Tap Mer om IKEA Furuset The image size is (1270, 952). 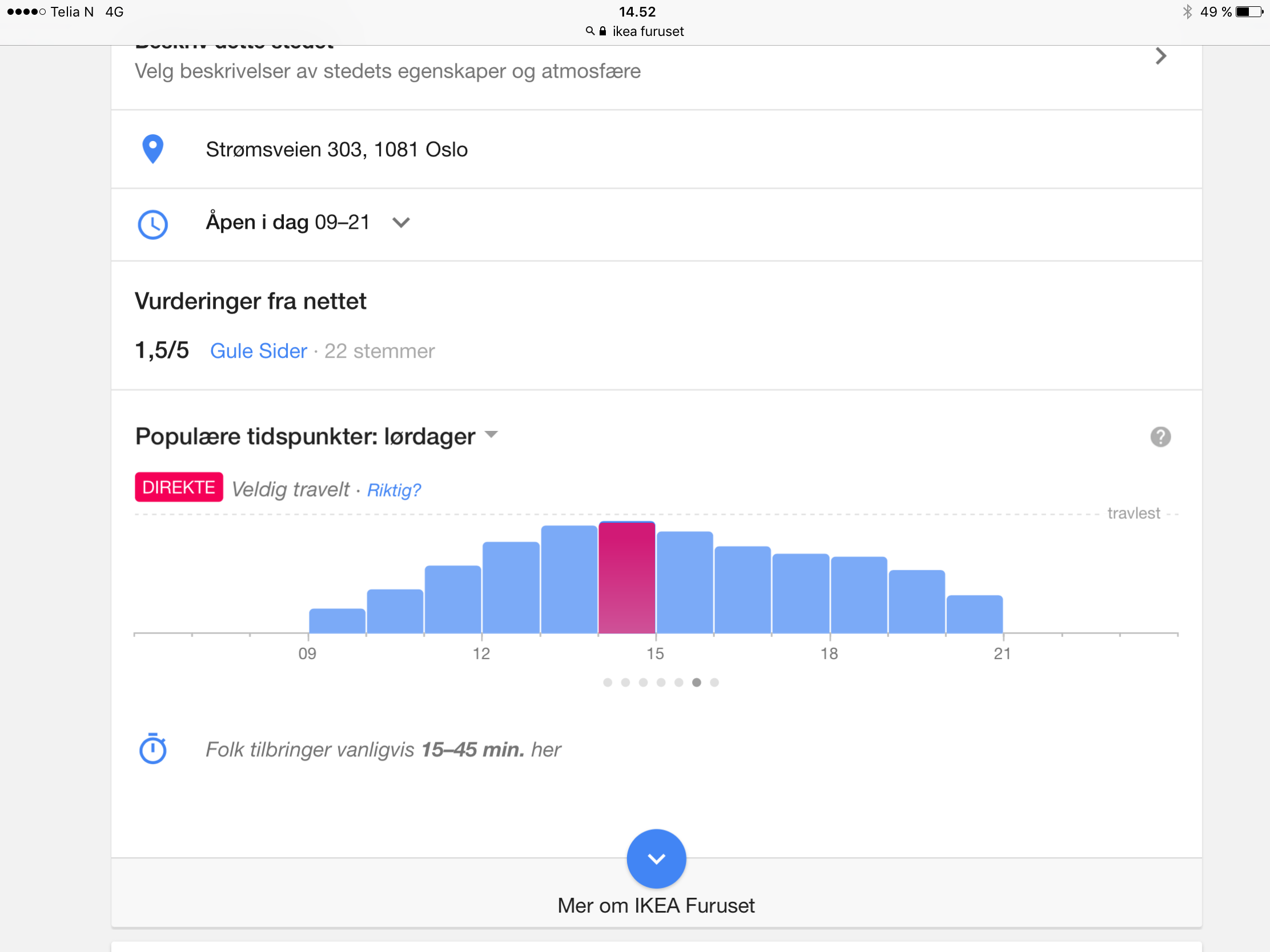tap(656, 905)
